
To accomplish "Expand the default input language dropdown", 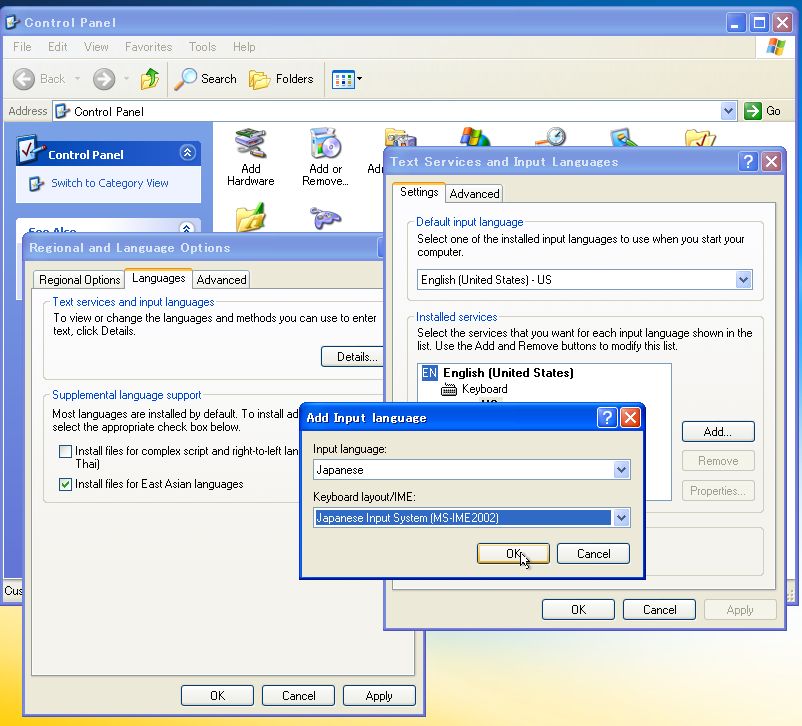I will tap(743, 280).
